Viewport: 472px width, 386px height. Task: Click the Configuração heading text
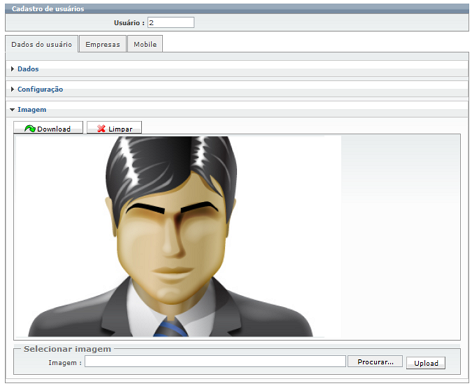point(40,89)
